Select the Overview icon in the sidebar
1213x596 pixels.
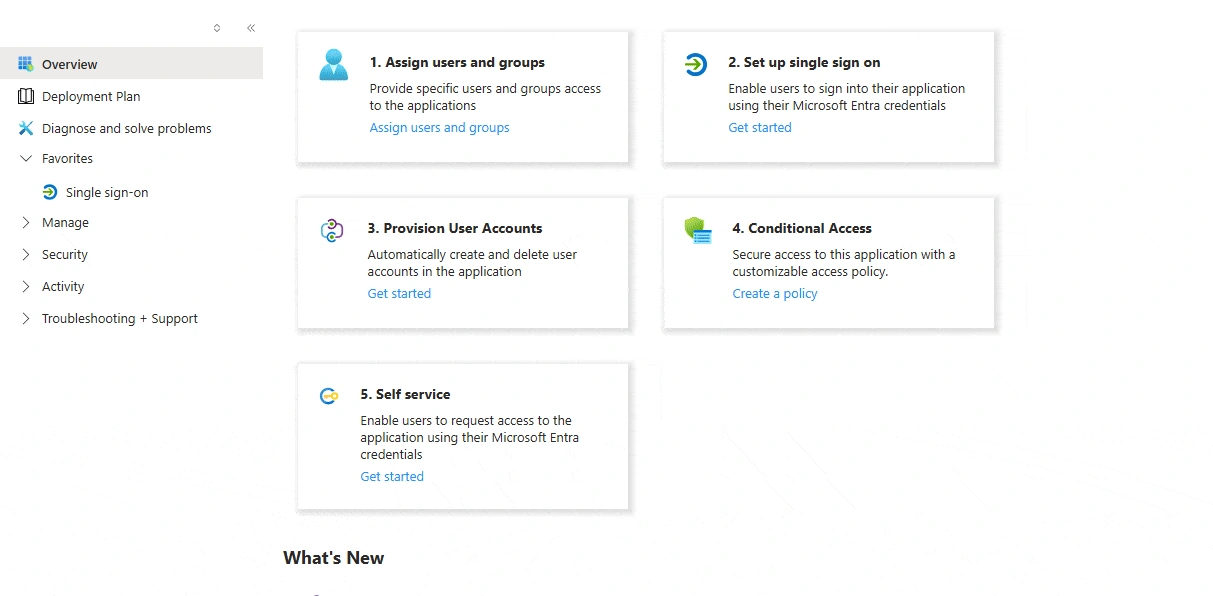click(24, 64)
